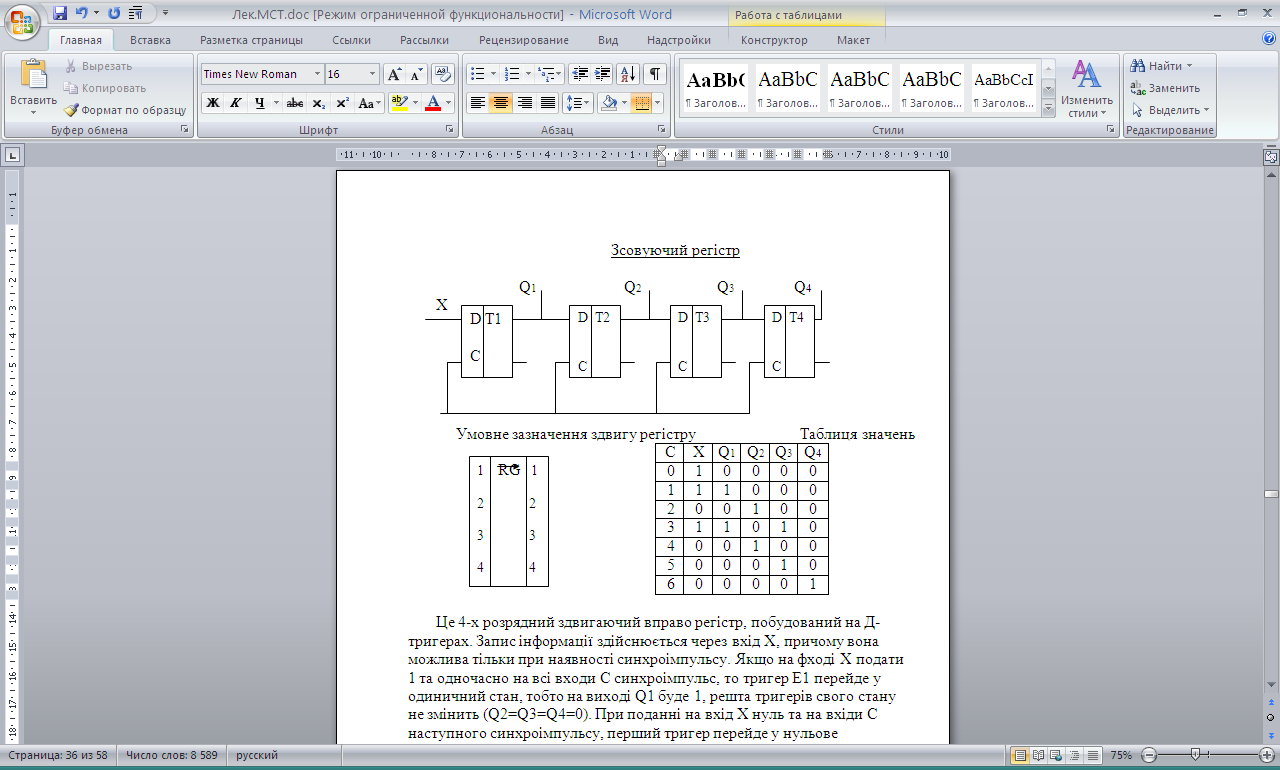Image resolution: width=1280 pixels, height=770 pixels.
Task: Open Главная ribbon tab
Action: point(81,40)
